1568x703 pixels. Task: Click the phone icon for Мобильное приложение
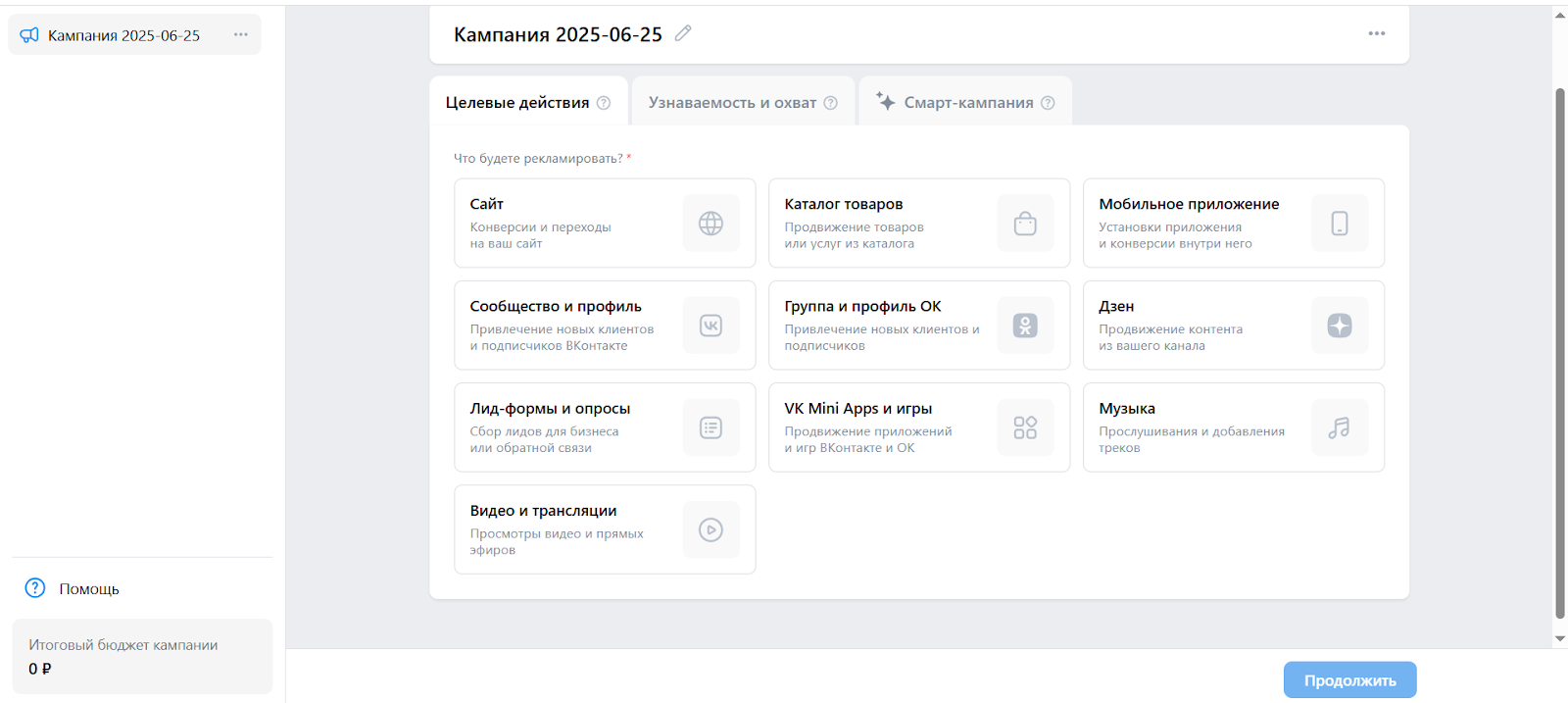click(1340, 224)
